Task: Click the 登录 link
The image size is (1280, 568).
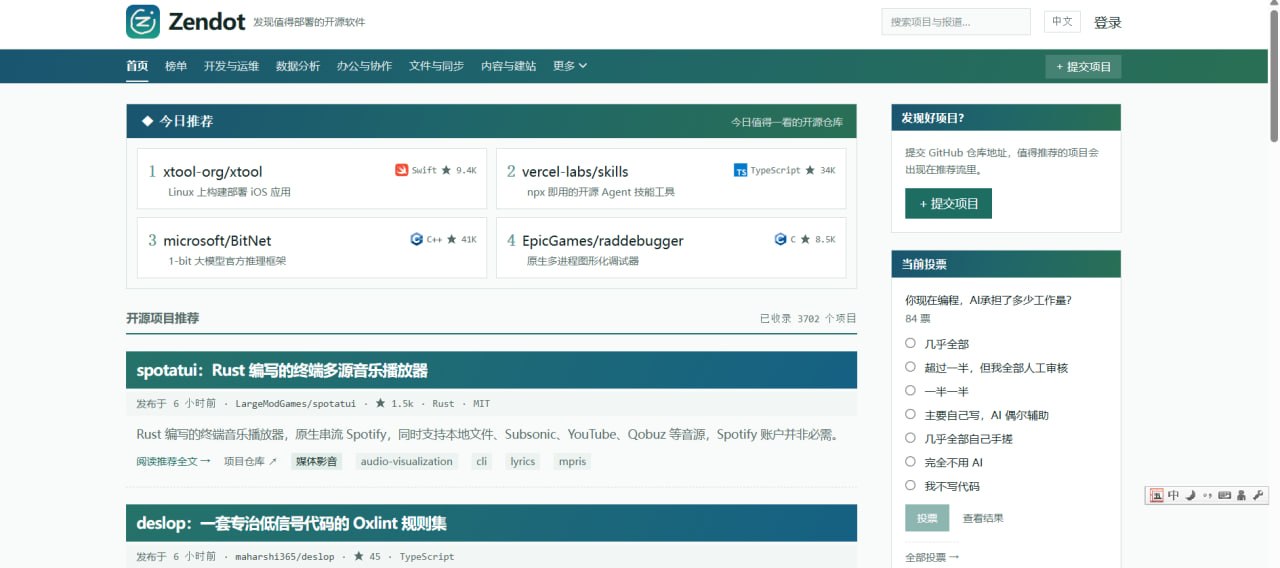Action: click(x=1108, y=22)
